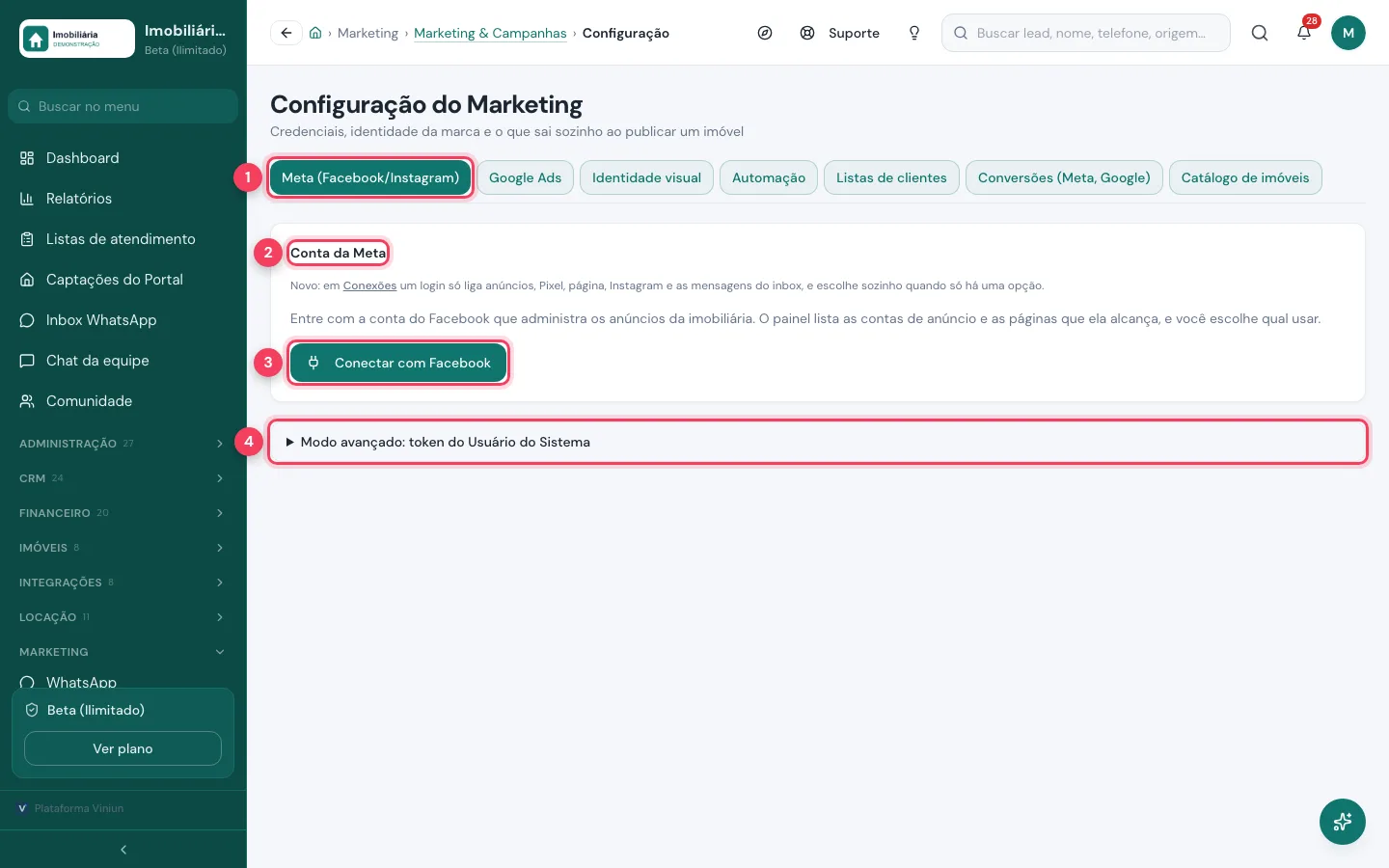The image size is (1389, 868).
Task: Open Inbox WhatsApp
Action: pos(123,320)
